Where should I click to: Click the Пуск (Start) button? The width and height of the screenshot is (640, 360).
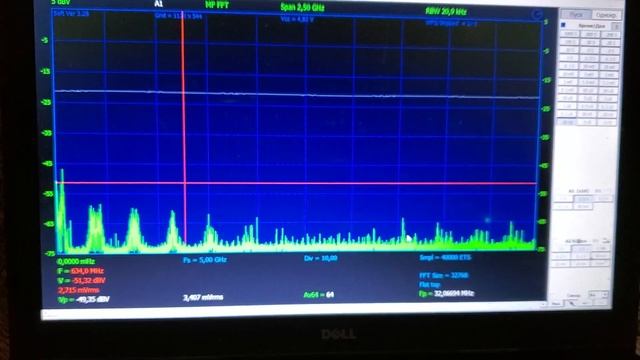pyautogui.click(x=576, y=15)
